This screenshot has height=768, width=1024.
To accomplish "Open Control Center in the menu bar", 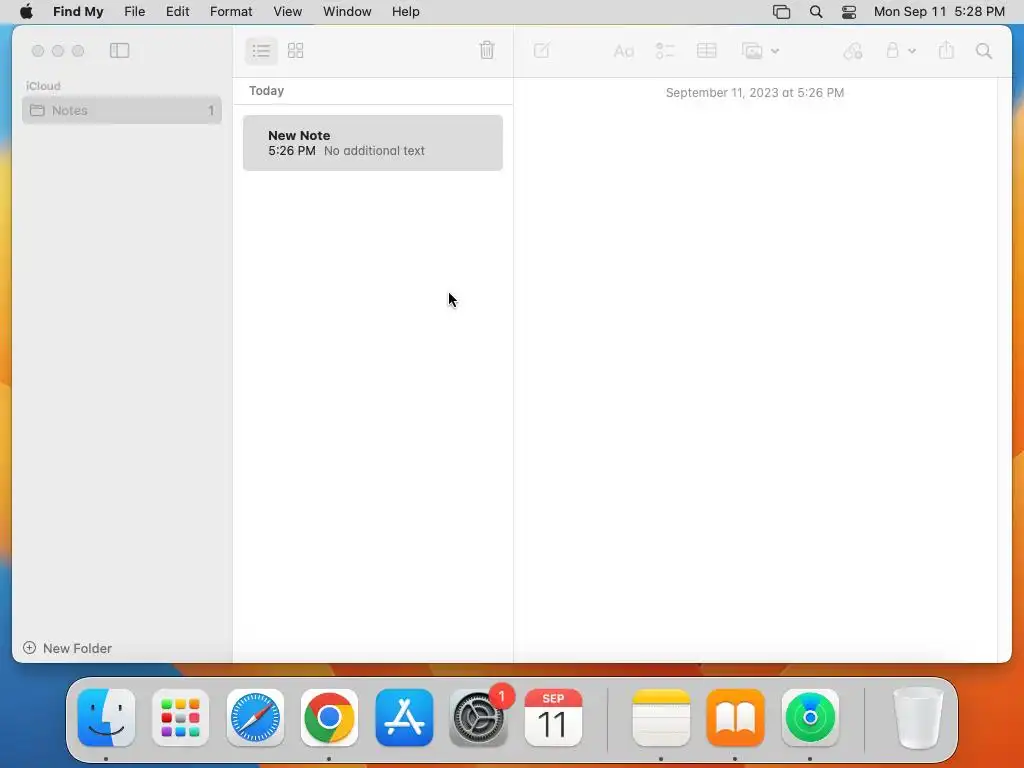I will (849, 12).
